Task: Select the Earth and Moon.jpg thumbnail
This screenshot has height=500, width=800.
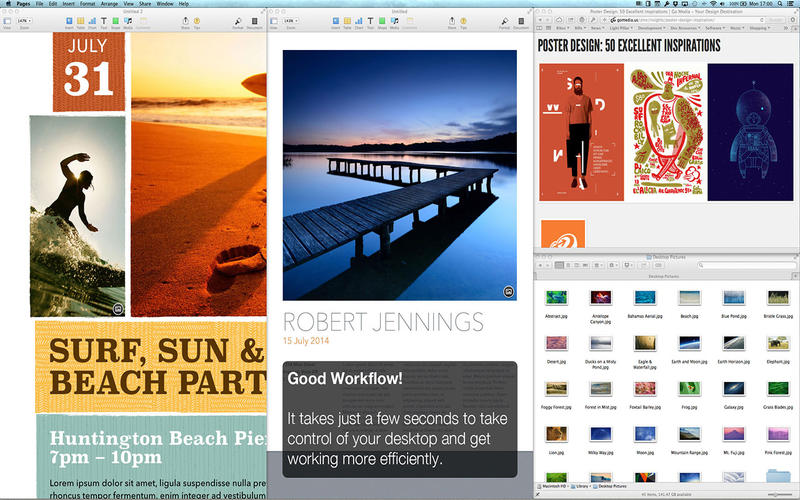Action: pyautogui.click(x=689, y=343)
